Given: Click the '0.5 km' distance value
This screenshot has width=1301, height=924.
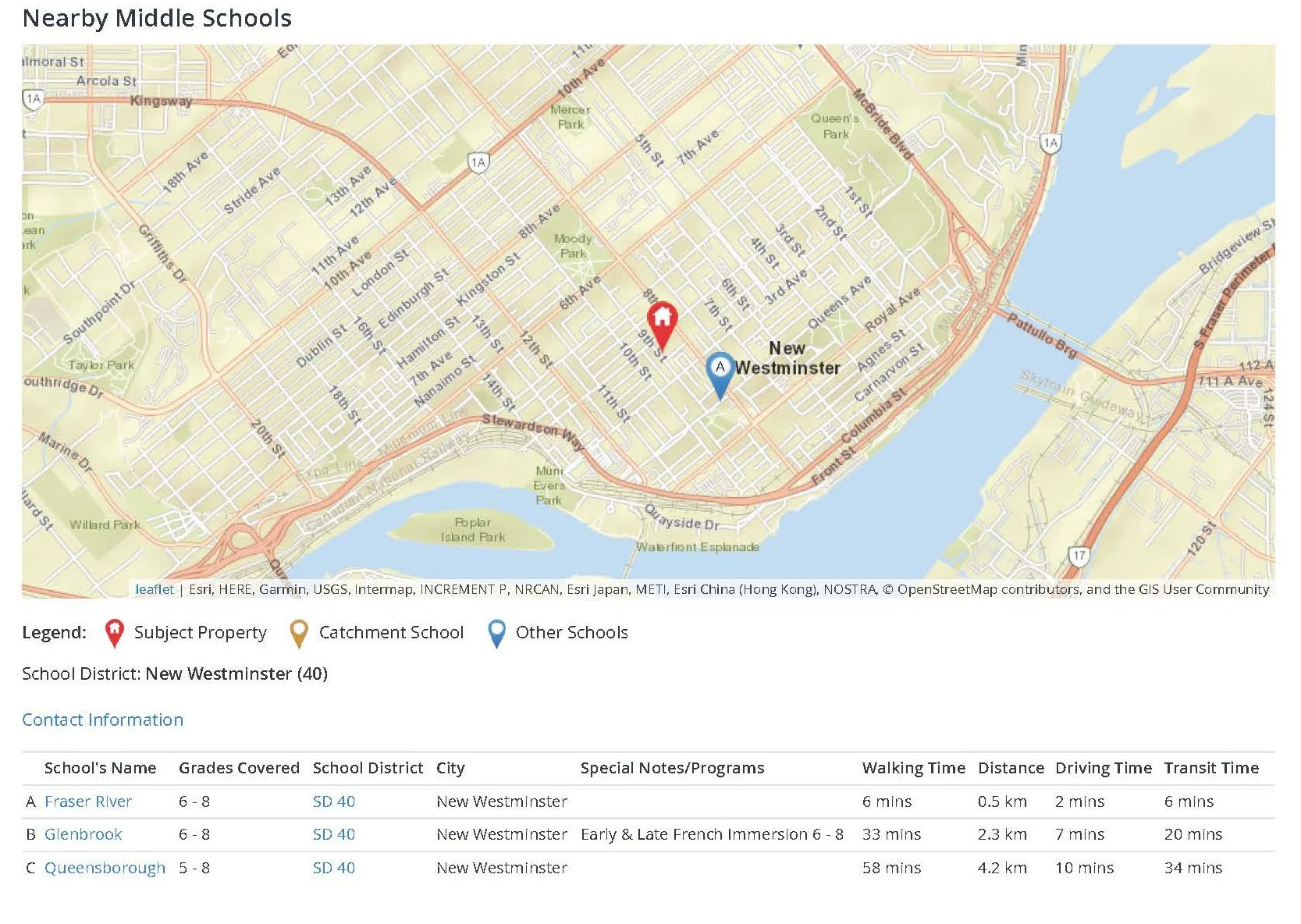Looking at the screenshot, I should click(1002, 801).
